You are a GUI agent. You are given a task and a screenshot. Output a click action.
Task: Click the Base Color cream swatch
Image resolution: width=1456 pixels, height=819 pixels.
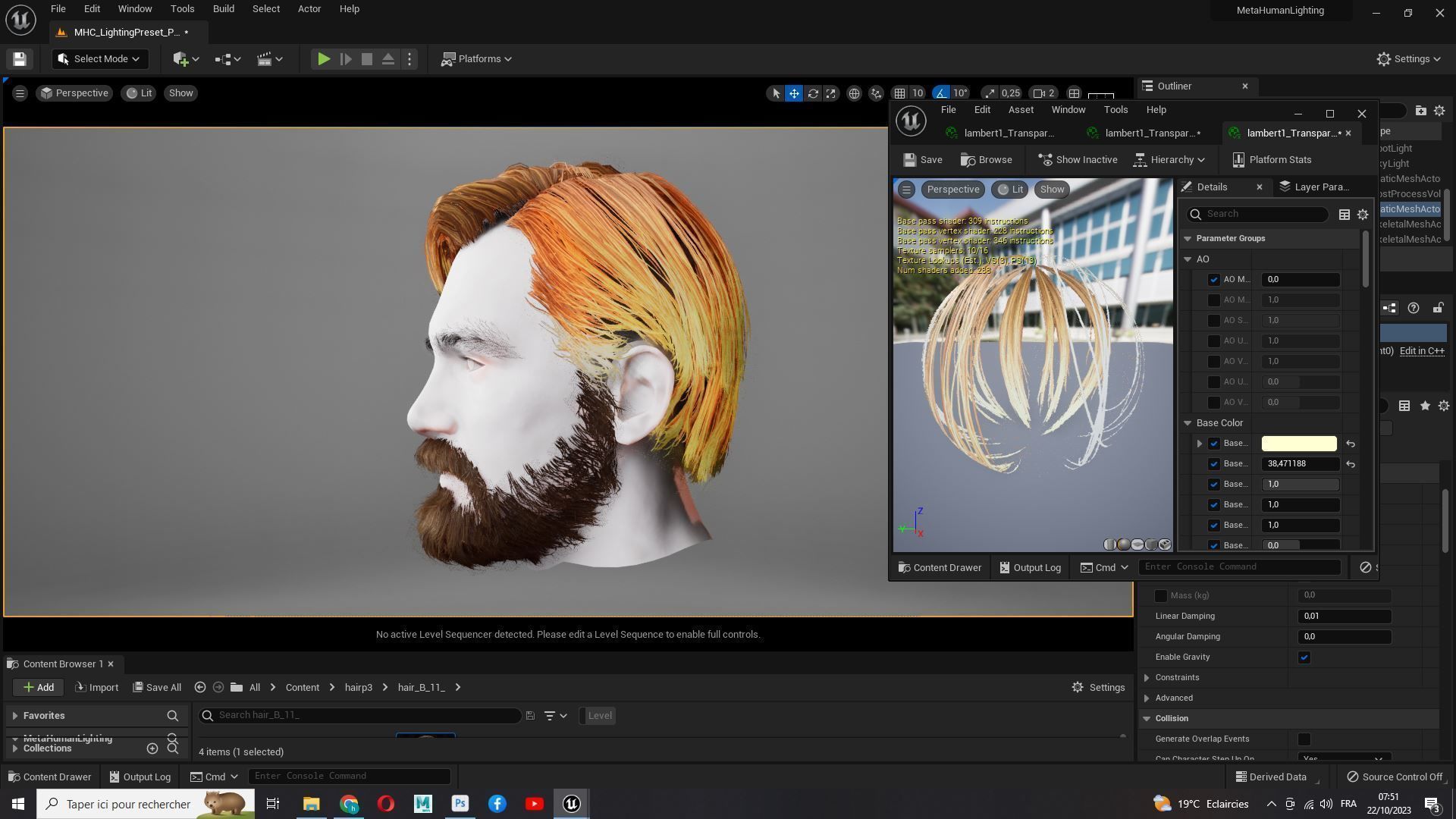[1299, 444]
